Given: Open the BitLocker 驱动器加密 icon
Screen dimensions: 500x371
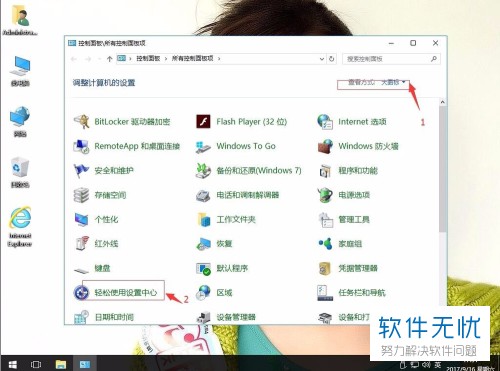Looking at the screenshot, I should click(82, 122).
